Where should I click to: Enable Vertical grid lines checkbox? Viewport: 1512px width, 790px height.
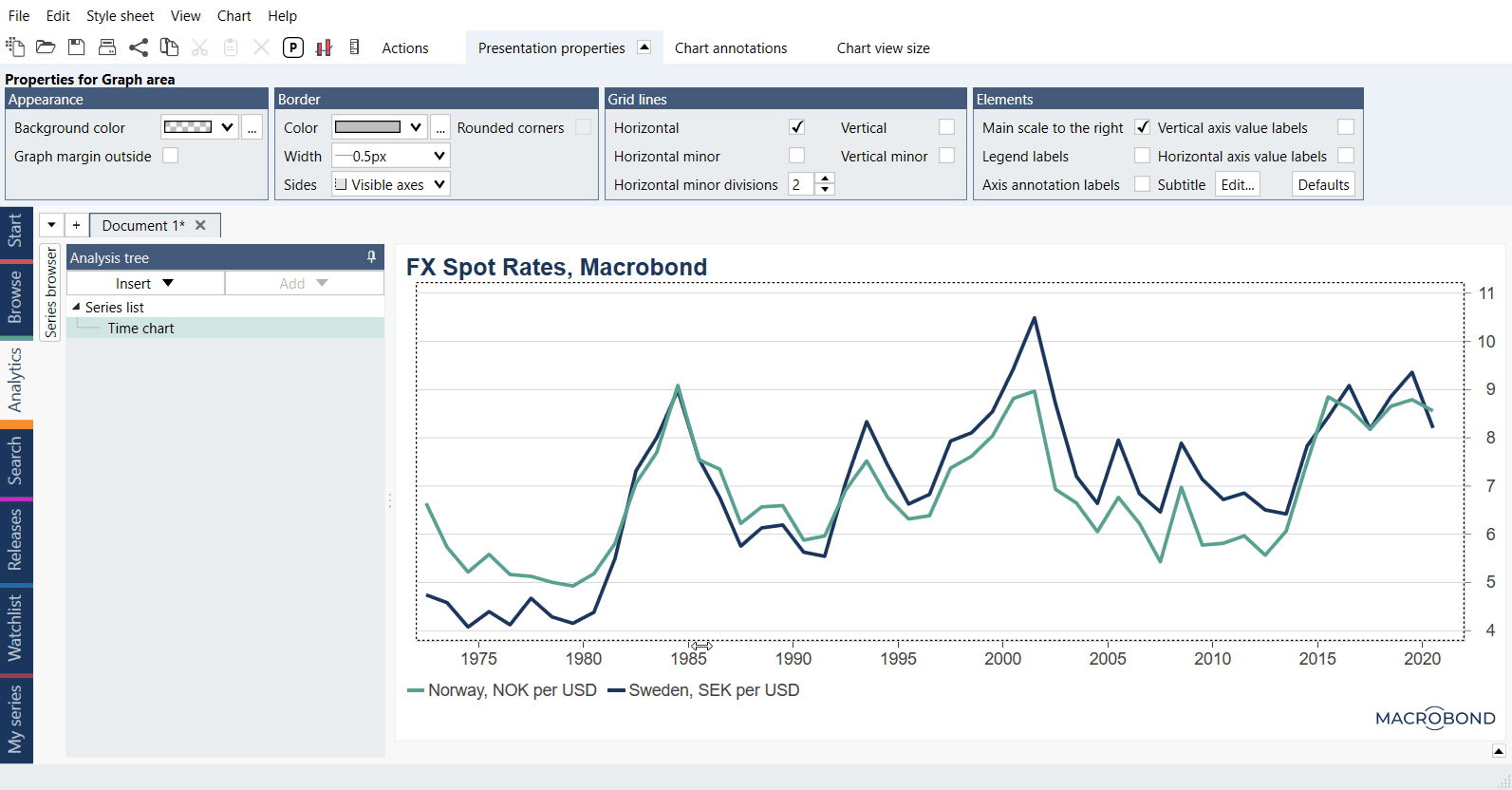point(946,127)
